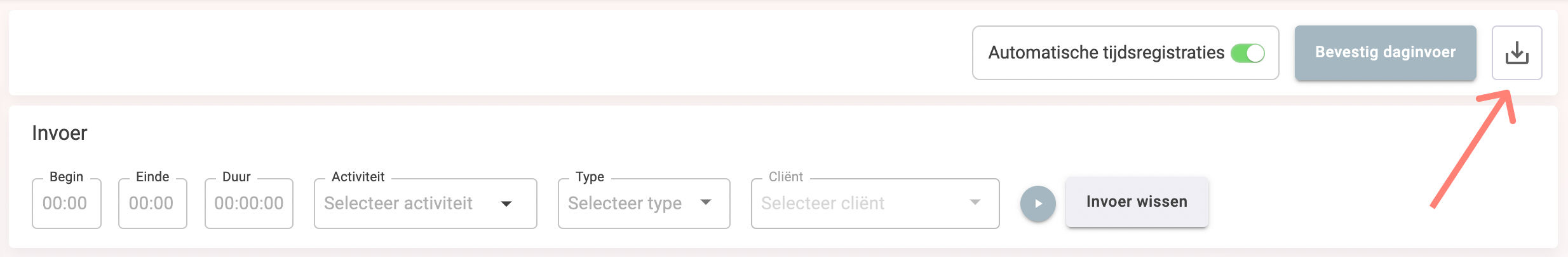1568x257 pixels.
Task: Click the Bevestig daginvoer button
Action: pyautogui.click(x=1385, y=53)
